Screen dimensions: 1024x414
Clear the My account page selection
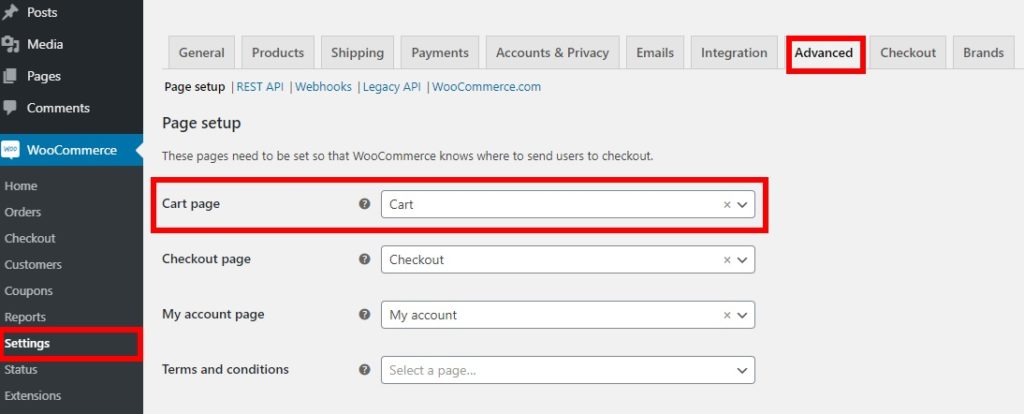[x=727, y=315]
